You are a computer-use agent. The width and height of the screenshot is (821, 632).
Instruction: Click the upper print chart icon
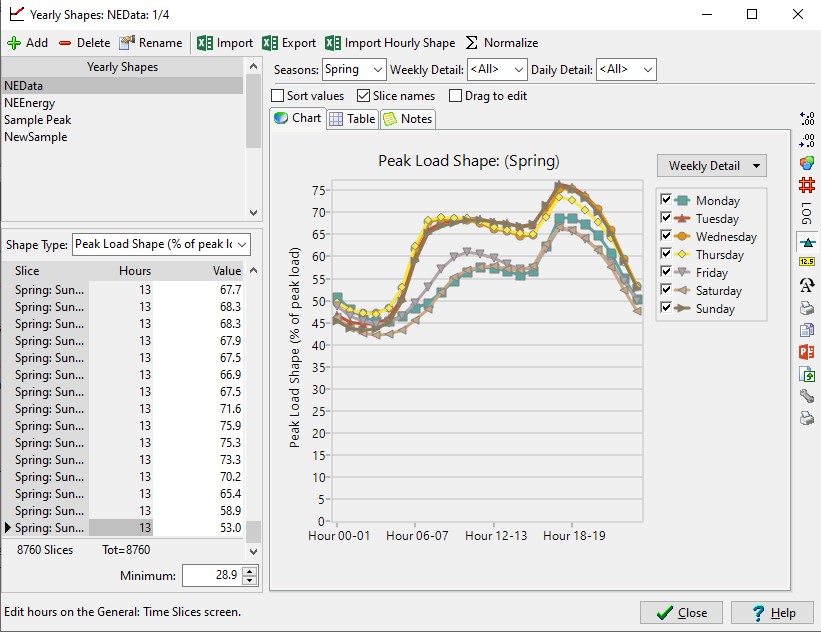[807, 308]
